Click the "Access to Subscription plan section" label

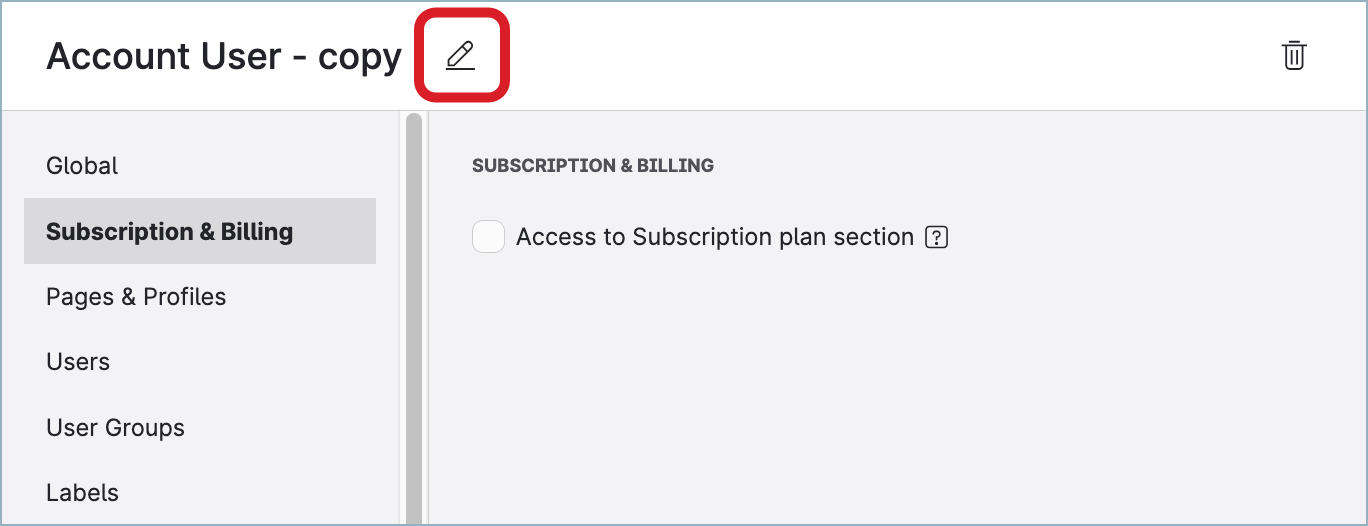tap(715, 237)
